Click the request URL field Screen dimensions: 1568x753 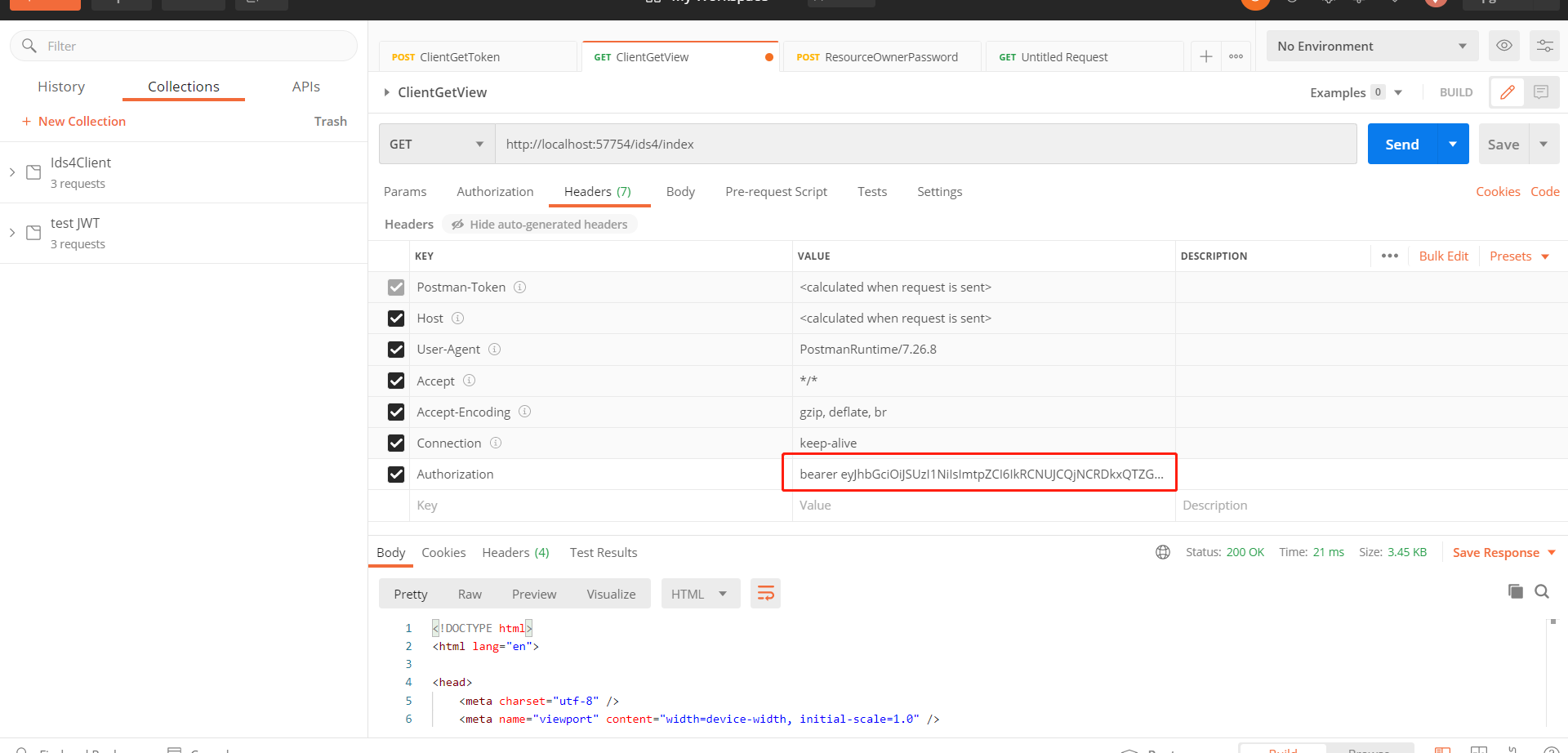click(926, 144)
